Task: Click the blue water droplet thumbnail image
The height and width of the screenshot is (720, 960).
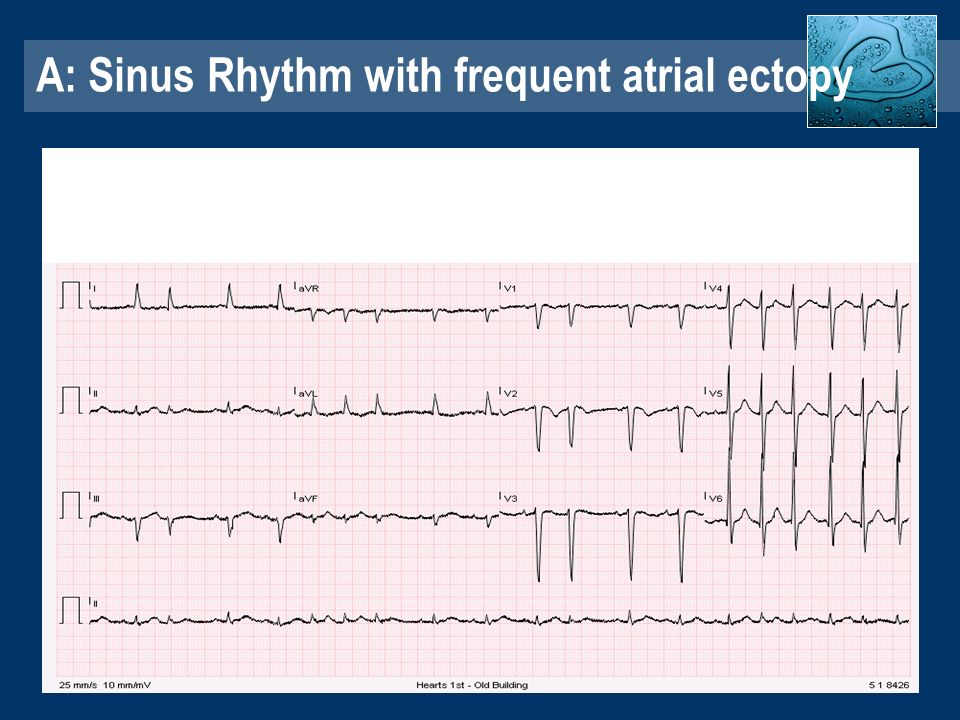Action: (x=872, y=71)
